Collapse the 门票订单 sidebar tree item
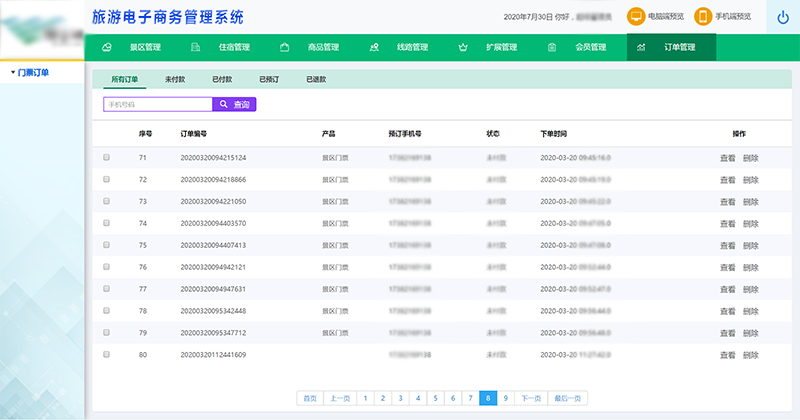Image resolution: width=800 pixels, height=420 pixels. [12, 72]
